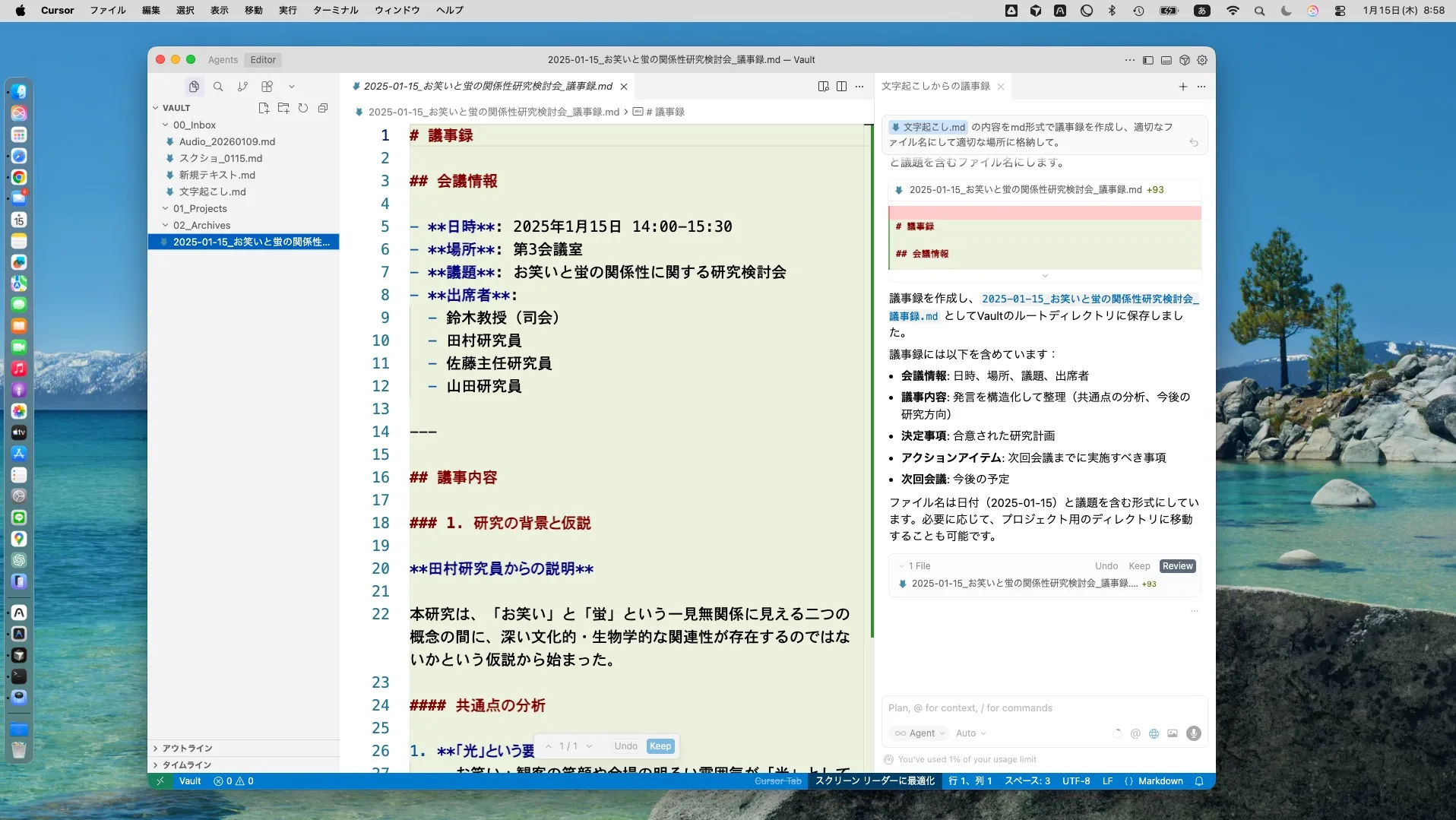Screen dimensions: 1456x820
Task: Toggle the bottom panel visibility
Action: coord(1166,61)
